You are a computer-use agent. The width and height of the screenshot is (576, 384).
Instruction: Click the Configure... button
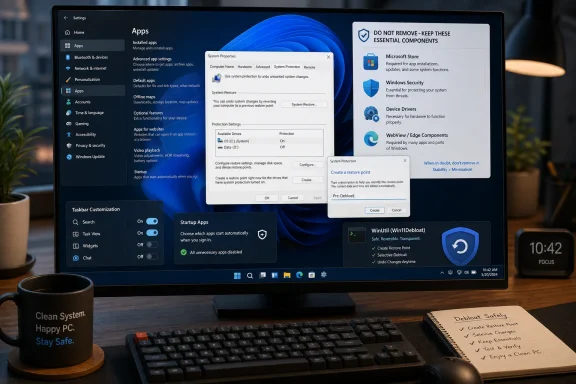point(307,165)
